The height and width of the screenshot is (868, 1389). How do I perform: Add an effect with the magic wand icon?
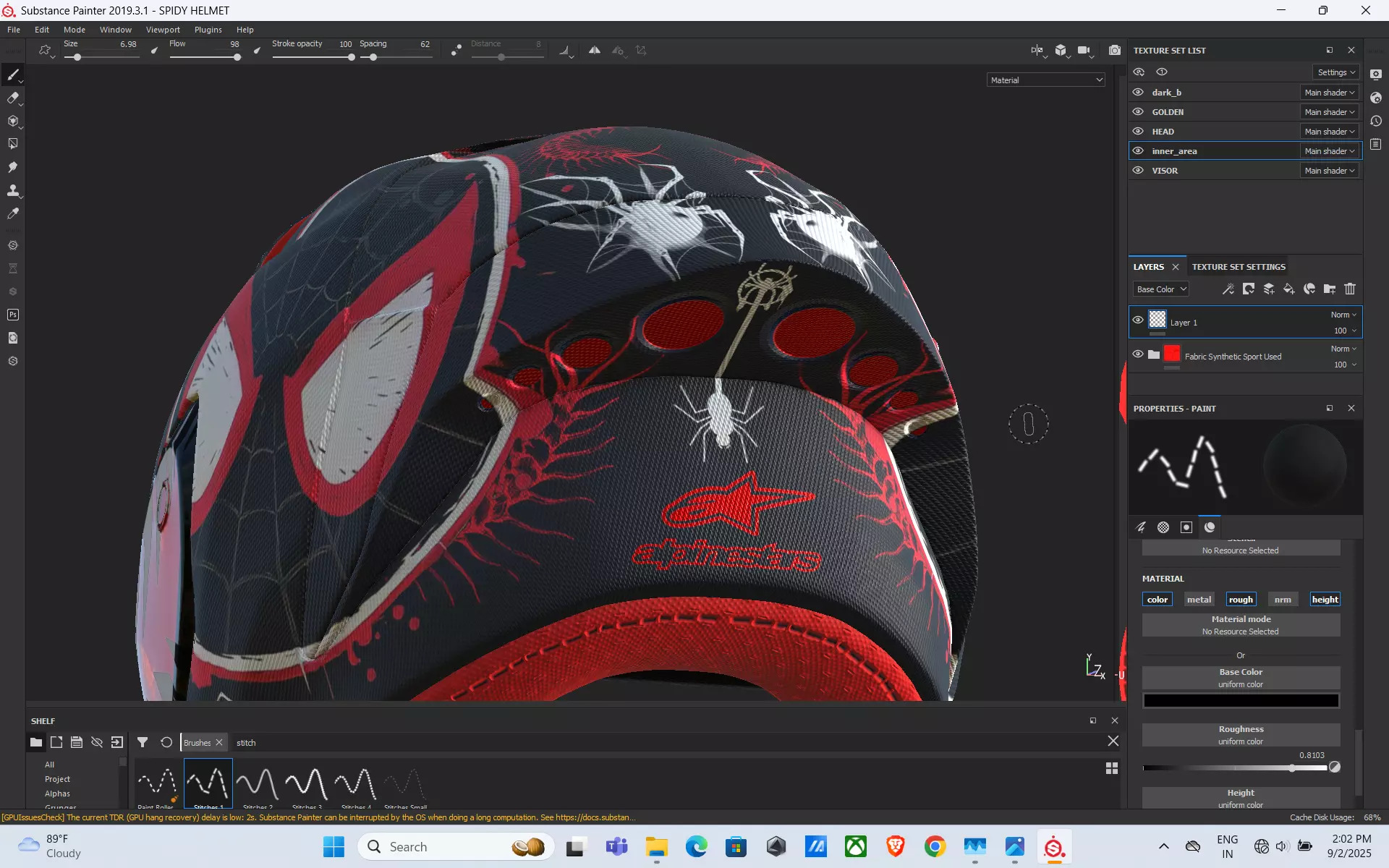(1228, 289)
